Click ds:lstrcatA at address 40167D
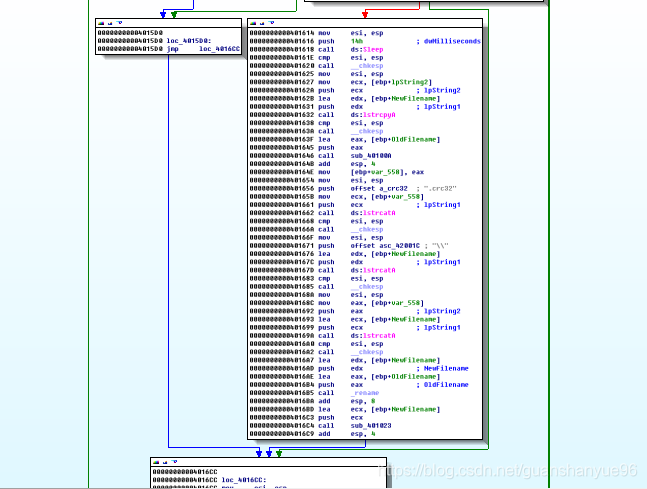647x489 pixels. pos(373,270)
